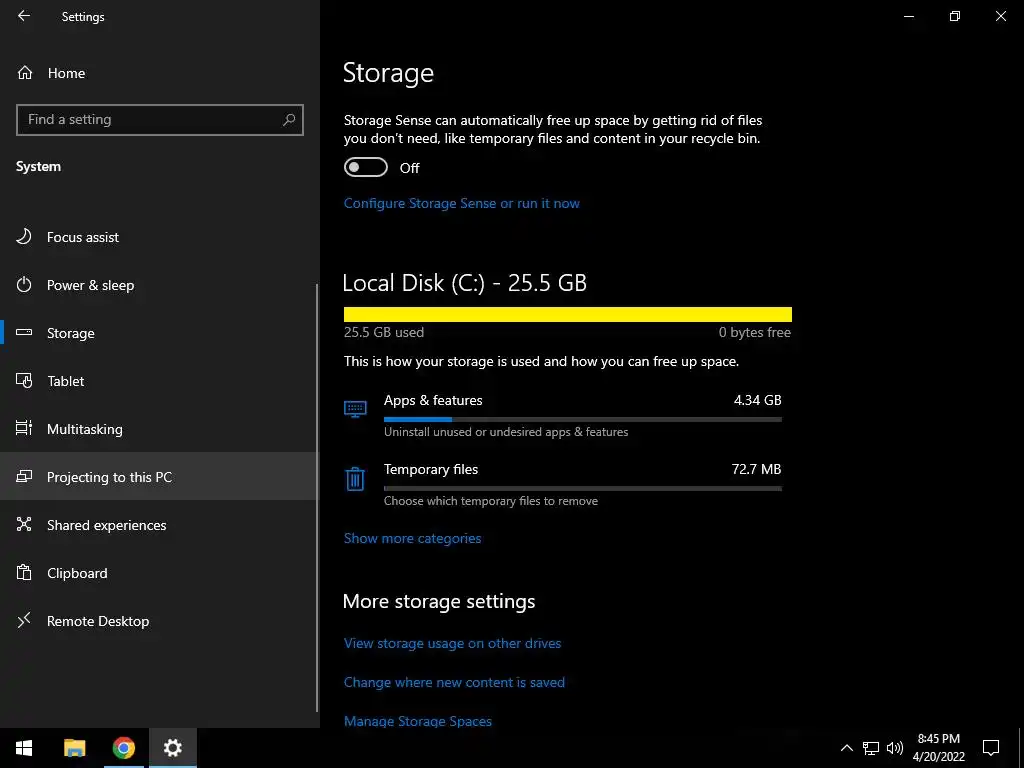
Task: Click the Shared experiences icon
Action: (24, 525)
